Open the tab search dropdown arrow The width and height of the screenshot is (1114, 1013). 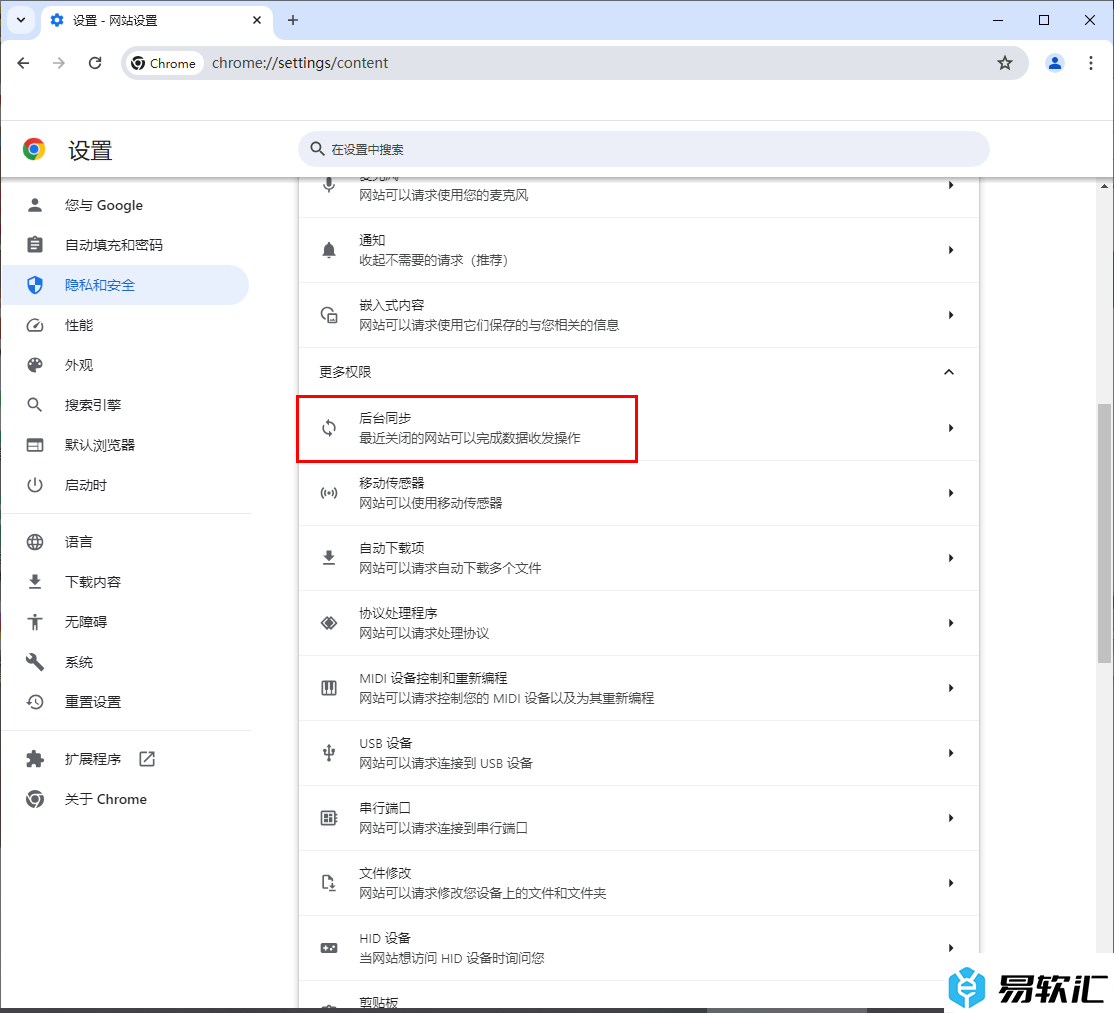click(x=21, y=20)
